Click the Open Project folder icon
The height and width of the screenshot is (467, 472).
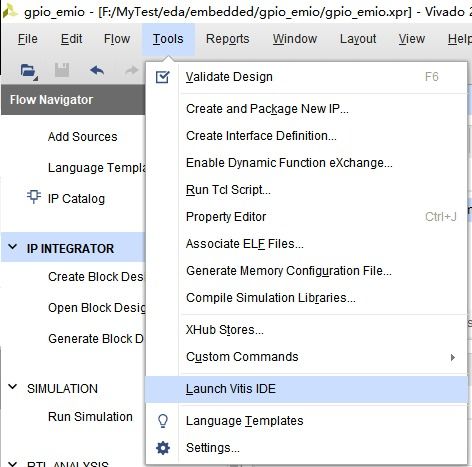click(29, 71)
